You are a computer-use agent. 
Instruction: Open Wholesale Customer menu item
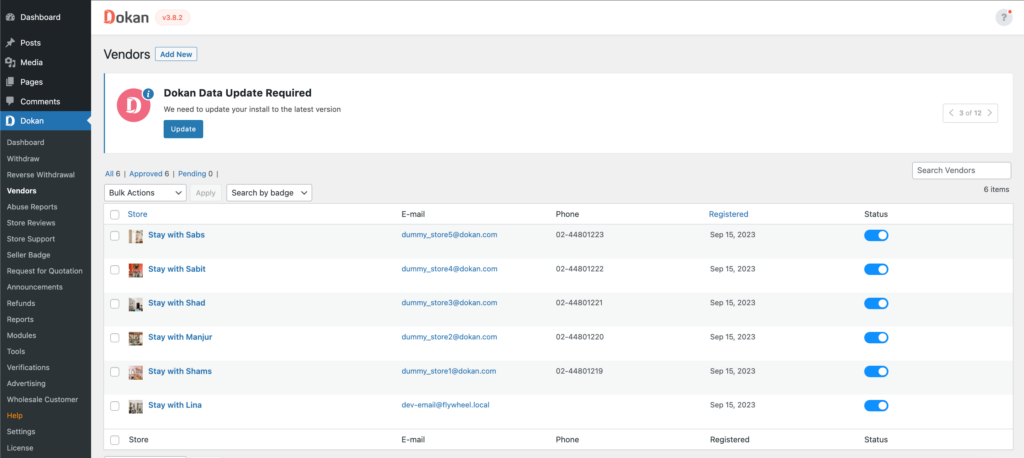tap(42, 399)
